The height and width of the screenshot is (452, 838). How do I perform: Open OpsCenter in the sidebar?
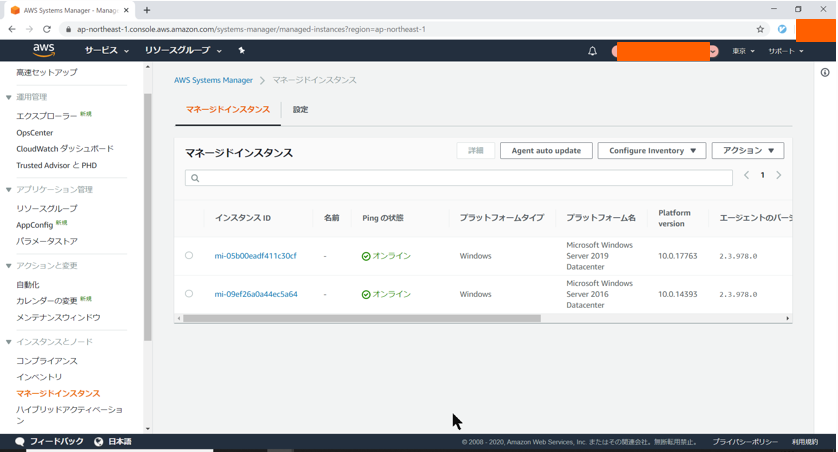[x=35, y=133]
